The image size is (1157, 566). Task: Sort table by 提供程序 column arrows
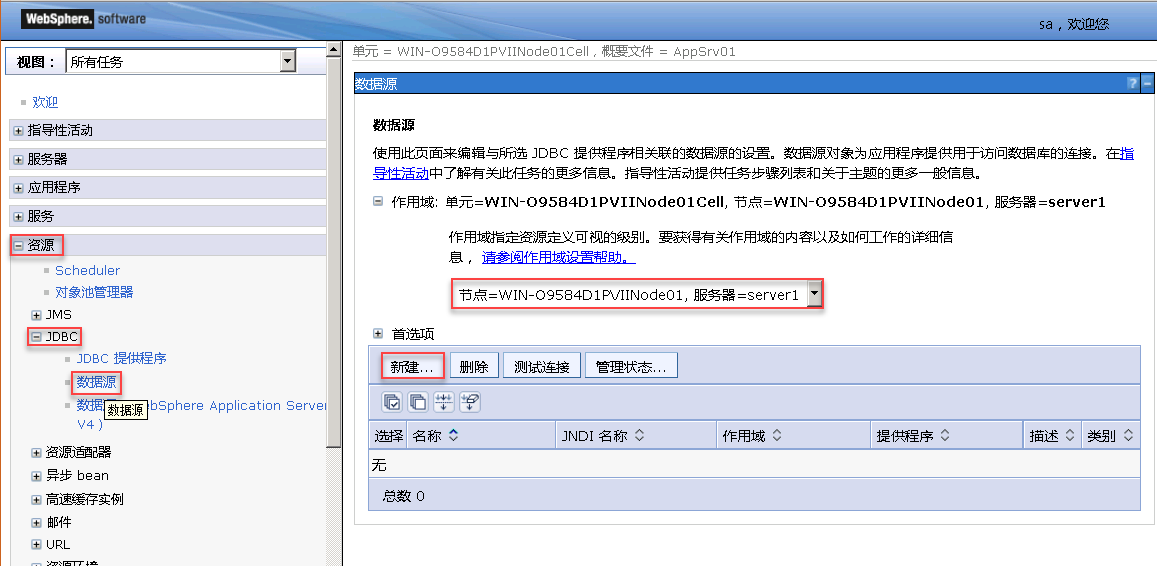(x=944, y=435)
